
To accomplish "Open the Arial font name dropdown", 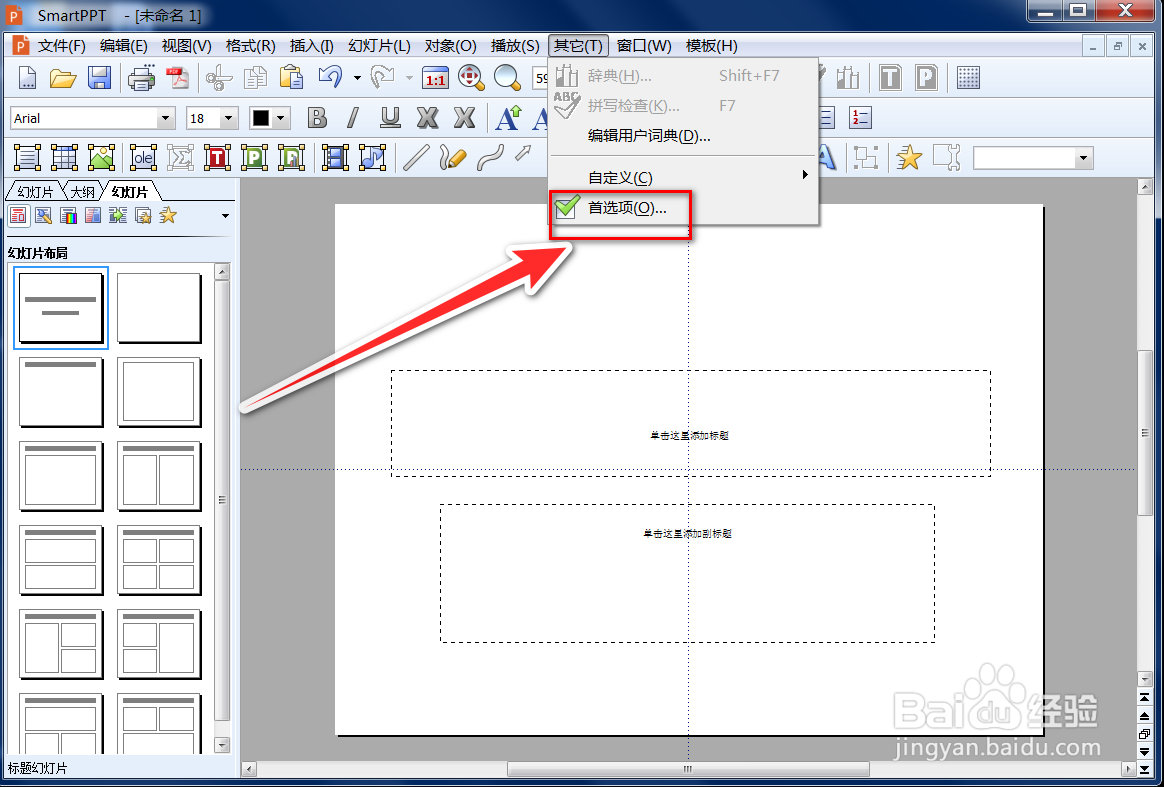I will coord(166,118).
